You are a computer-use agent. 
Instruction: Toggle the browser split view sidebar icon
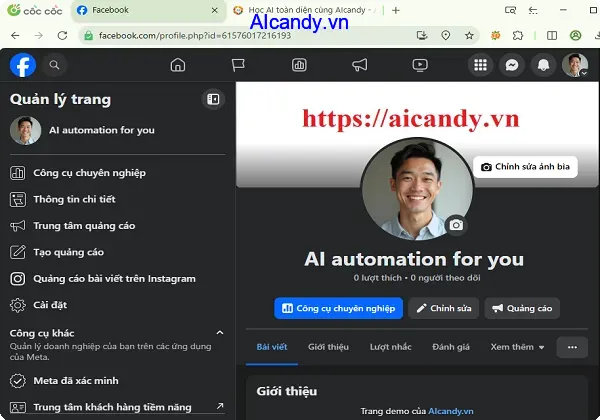click(x=552, y=36)
